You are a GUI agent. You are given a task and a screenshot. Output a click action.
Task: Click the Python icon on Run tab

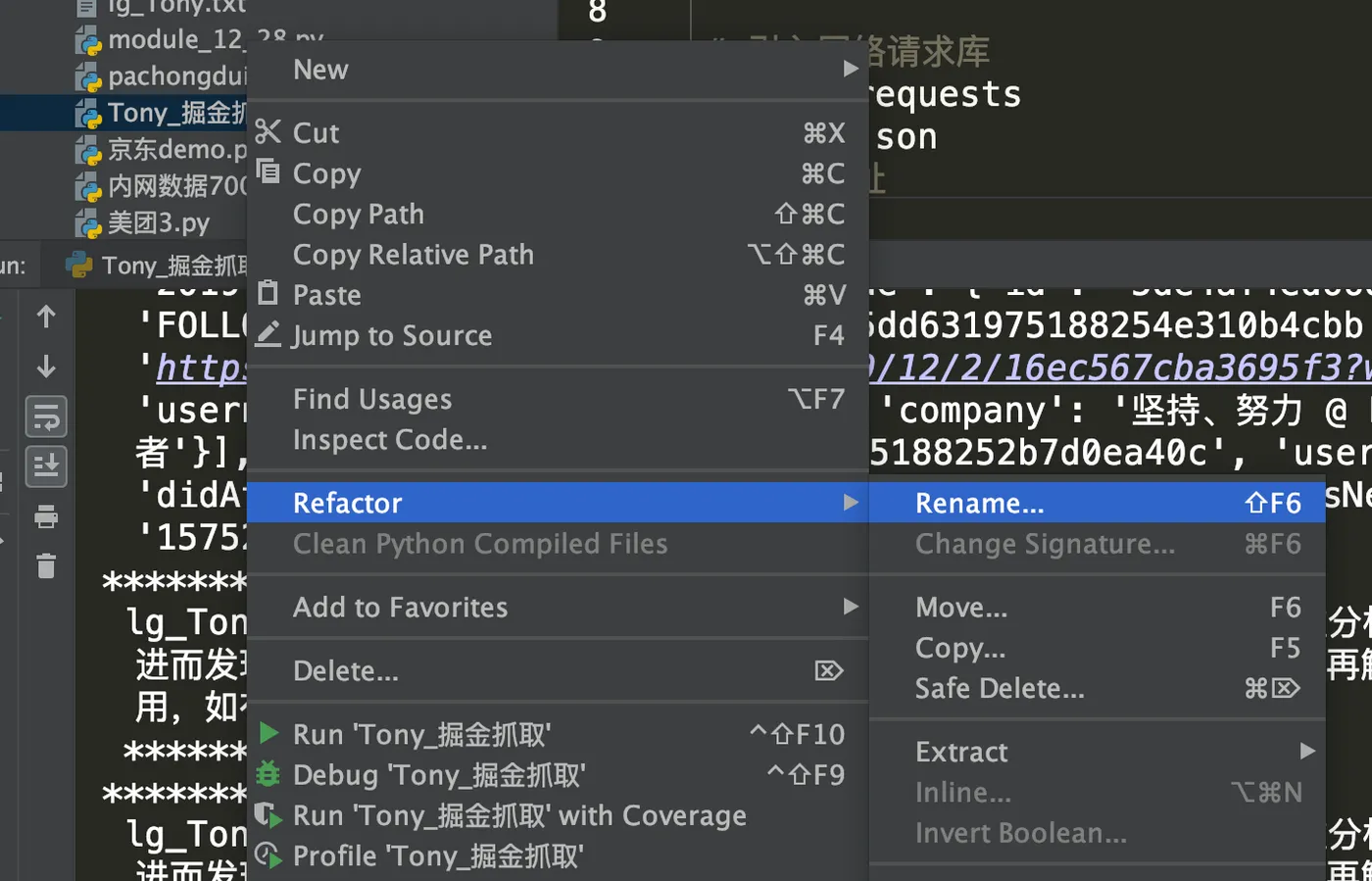(79, 266)
